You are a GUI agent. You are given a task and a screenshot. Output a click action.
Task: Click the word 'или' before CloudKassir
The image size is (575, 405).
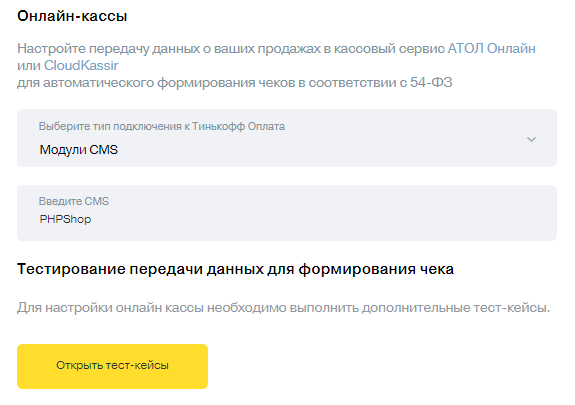[x=29, y=66]
